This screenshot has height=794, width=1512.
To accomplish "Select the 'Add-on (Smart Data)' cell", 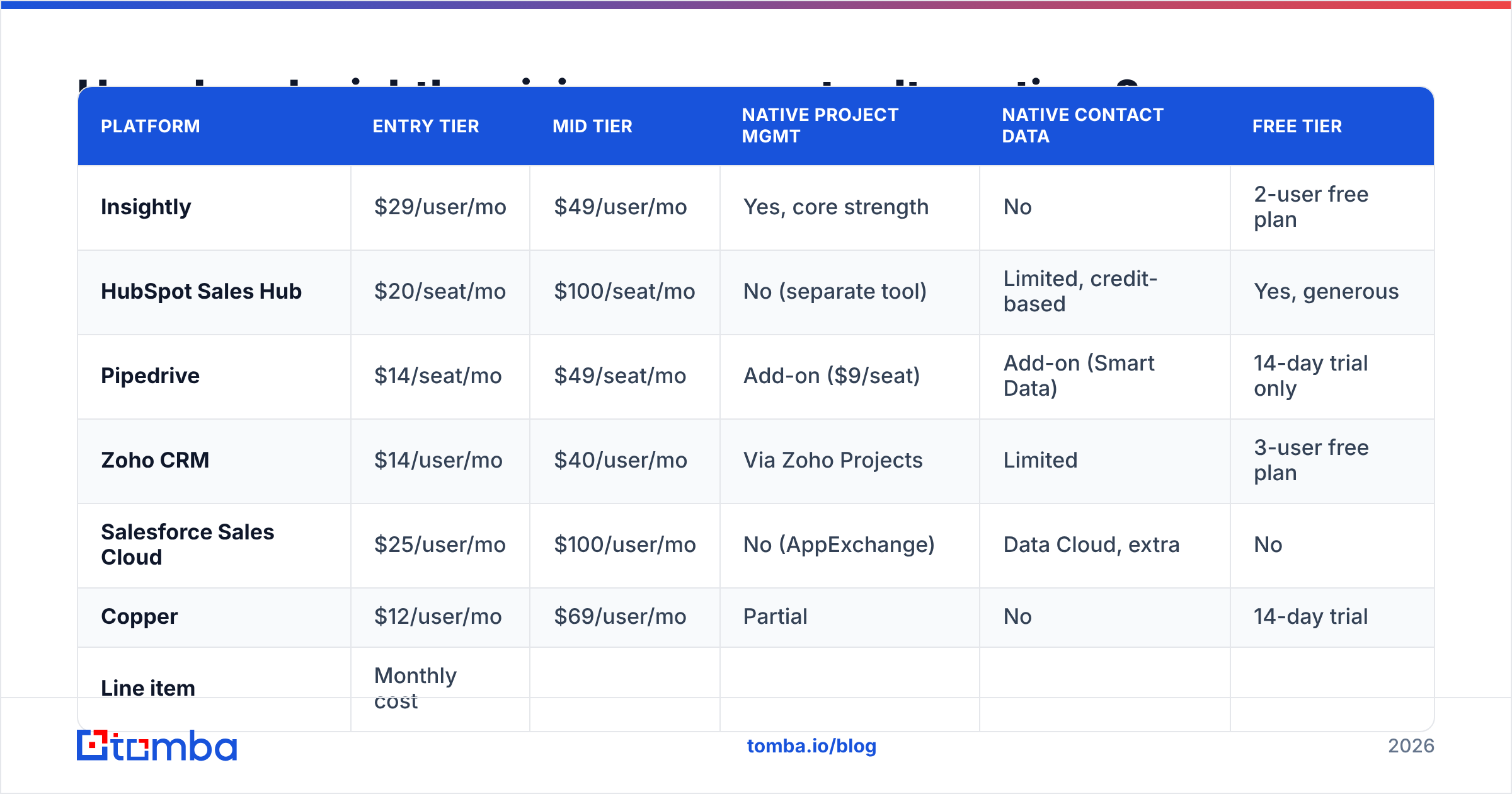I will point(1079,376).
